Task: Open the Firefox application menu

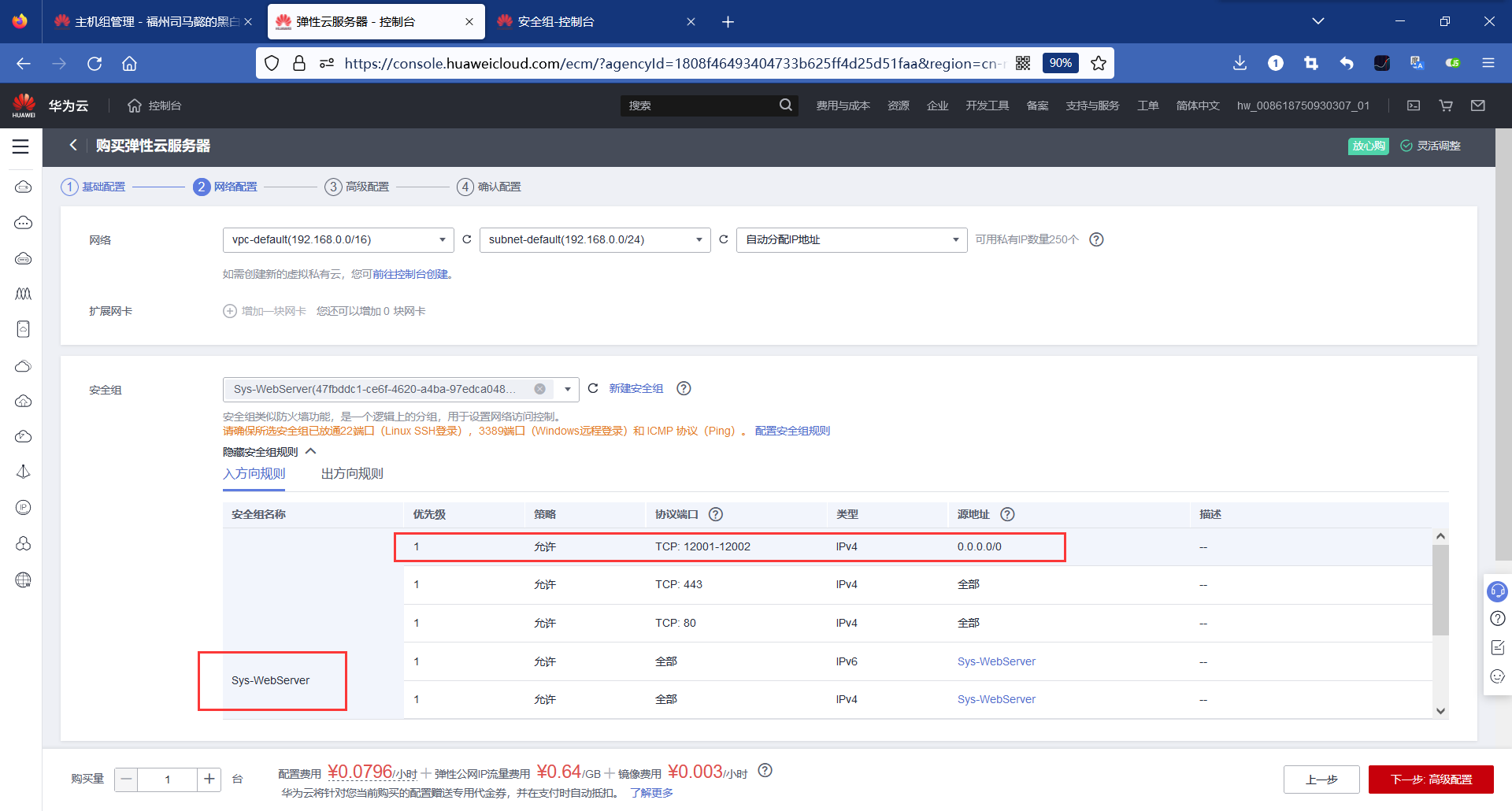Action: point(1488,63)
